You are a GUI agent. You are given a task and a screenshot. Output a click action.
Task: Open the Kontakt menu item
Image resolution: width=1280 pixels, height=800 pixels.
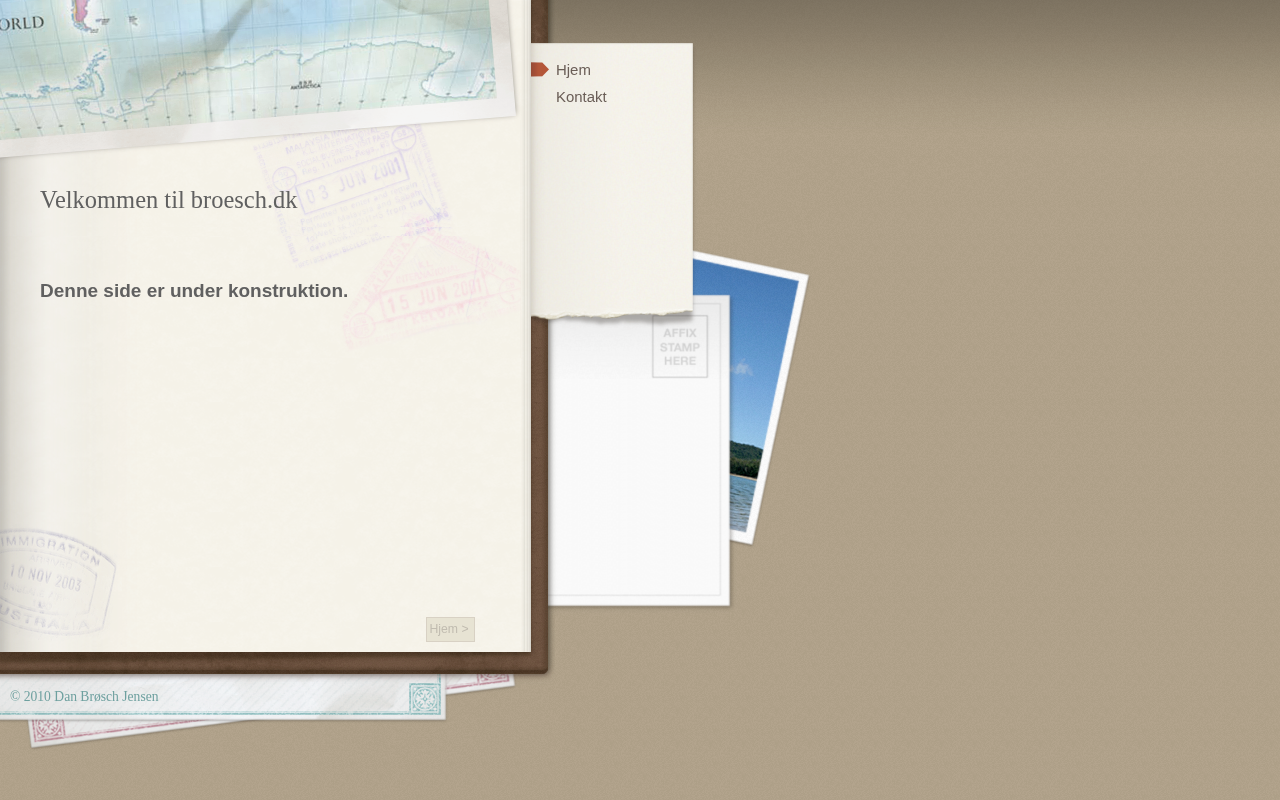pyautogui.click(x=581, y=97)
